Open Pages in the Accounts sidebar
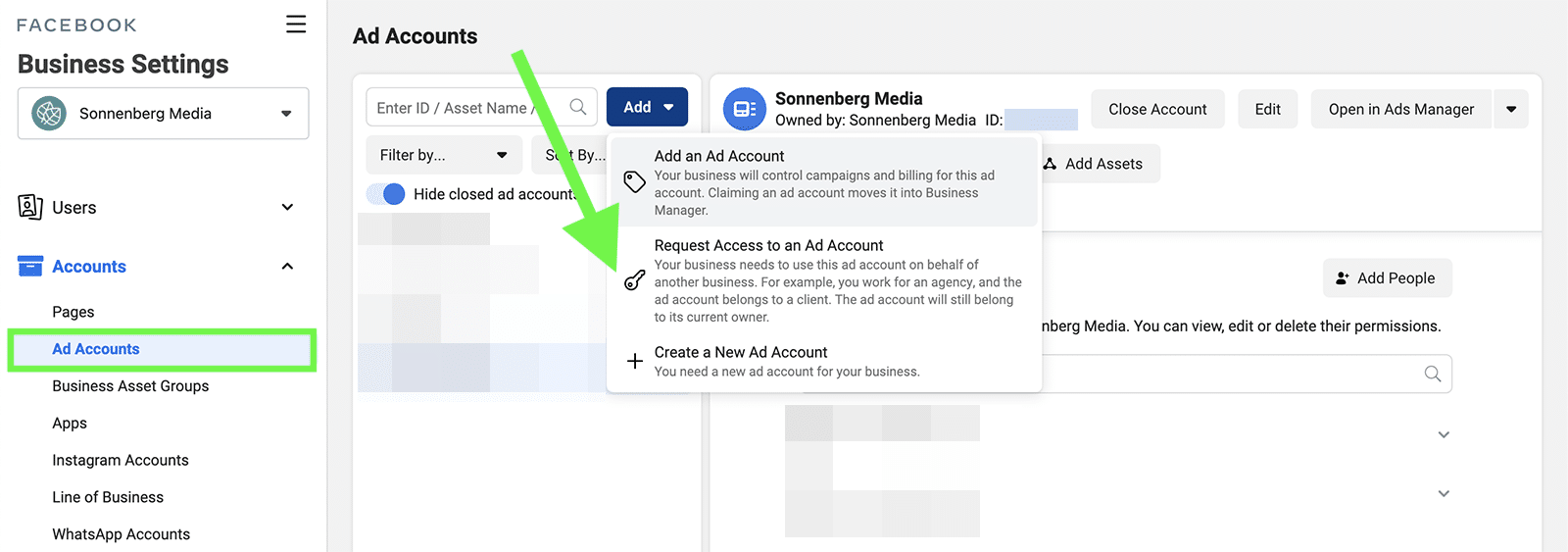This screenshot has height=552, width=1568. point(73,312)
